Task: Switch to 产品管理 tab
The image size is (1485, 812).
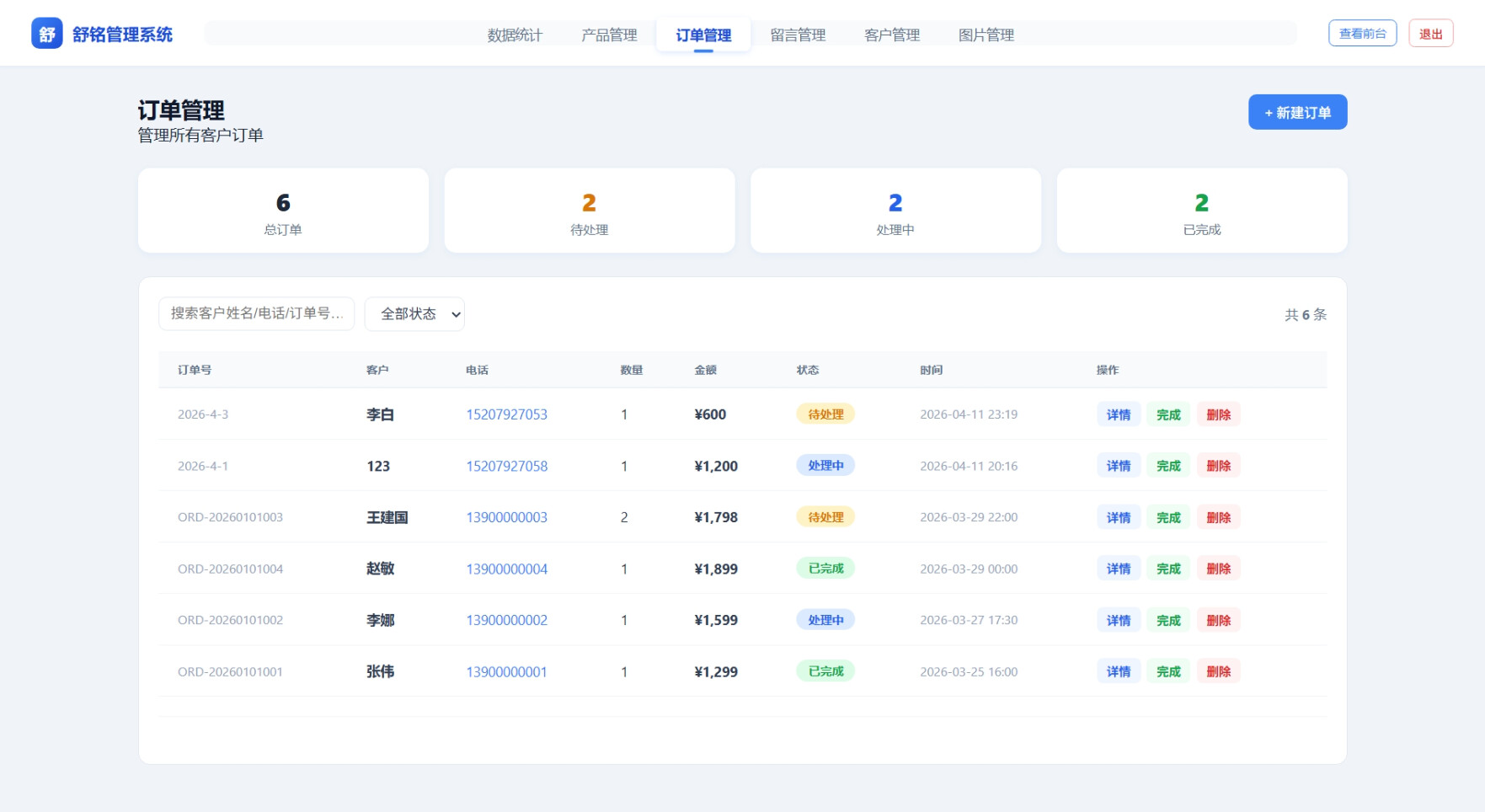Action: coord(609,35)
